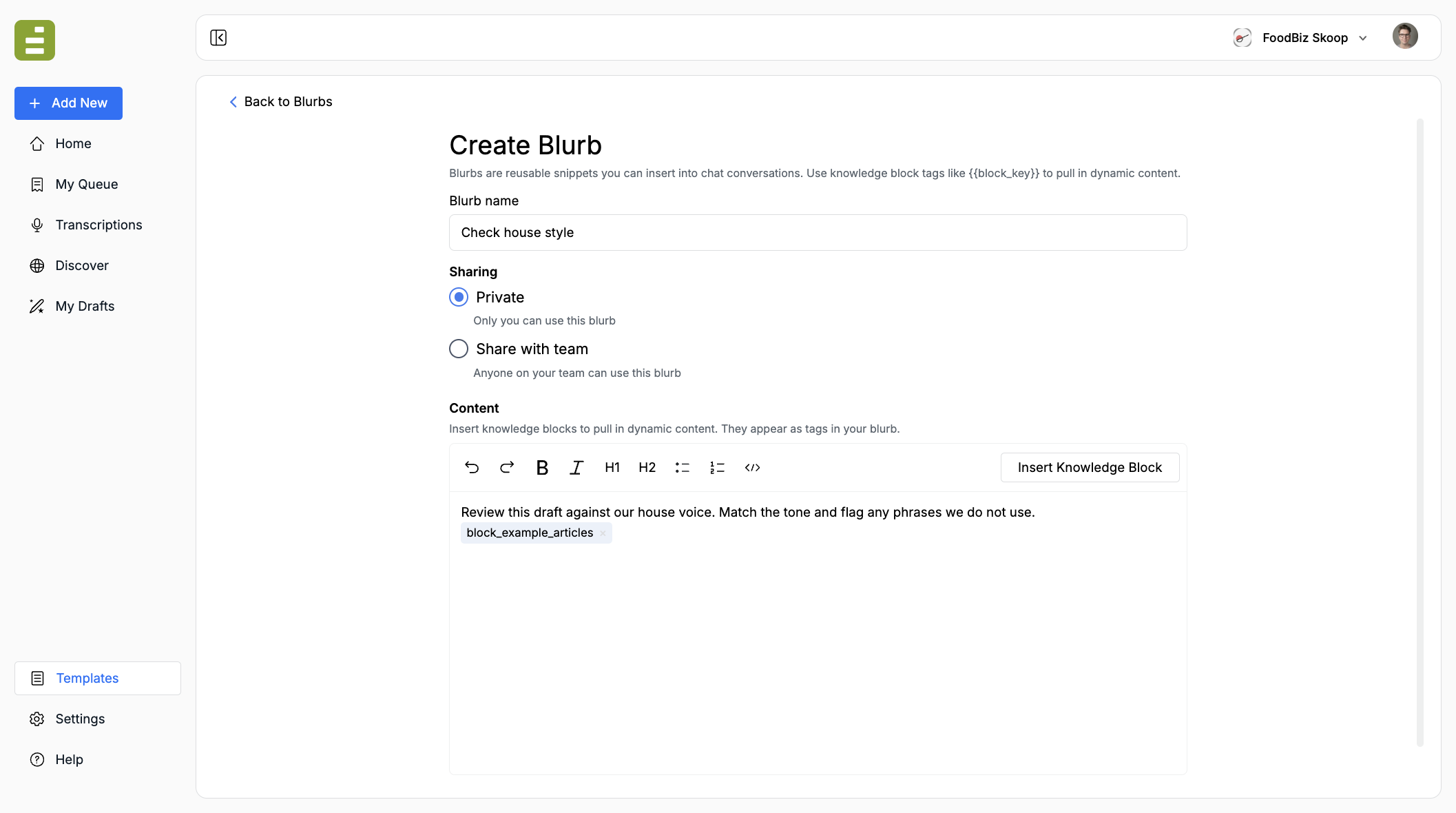Open the FoodBiz Skoop workspace dropdown
The image size is (1456, 813).
pyautogui.click(x=1300, y=38)
